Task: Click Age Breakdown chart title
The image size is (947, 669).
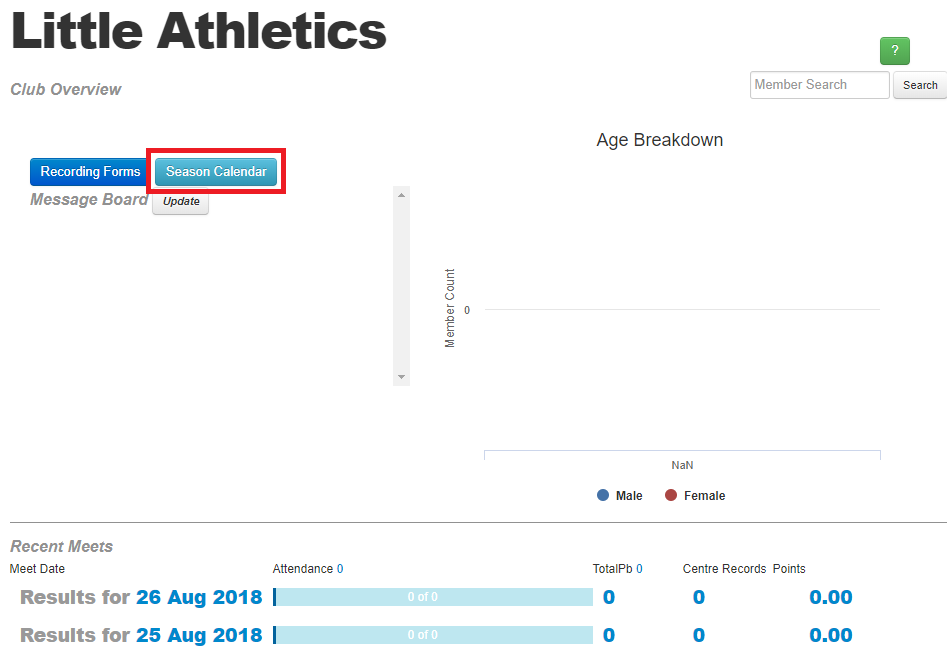Action: click(660, 140)
